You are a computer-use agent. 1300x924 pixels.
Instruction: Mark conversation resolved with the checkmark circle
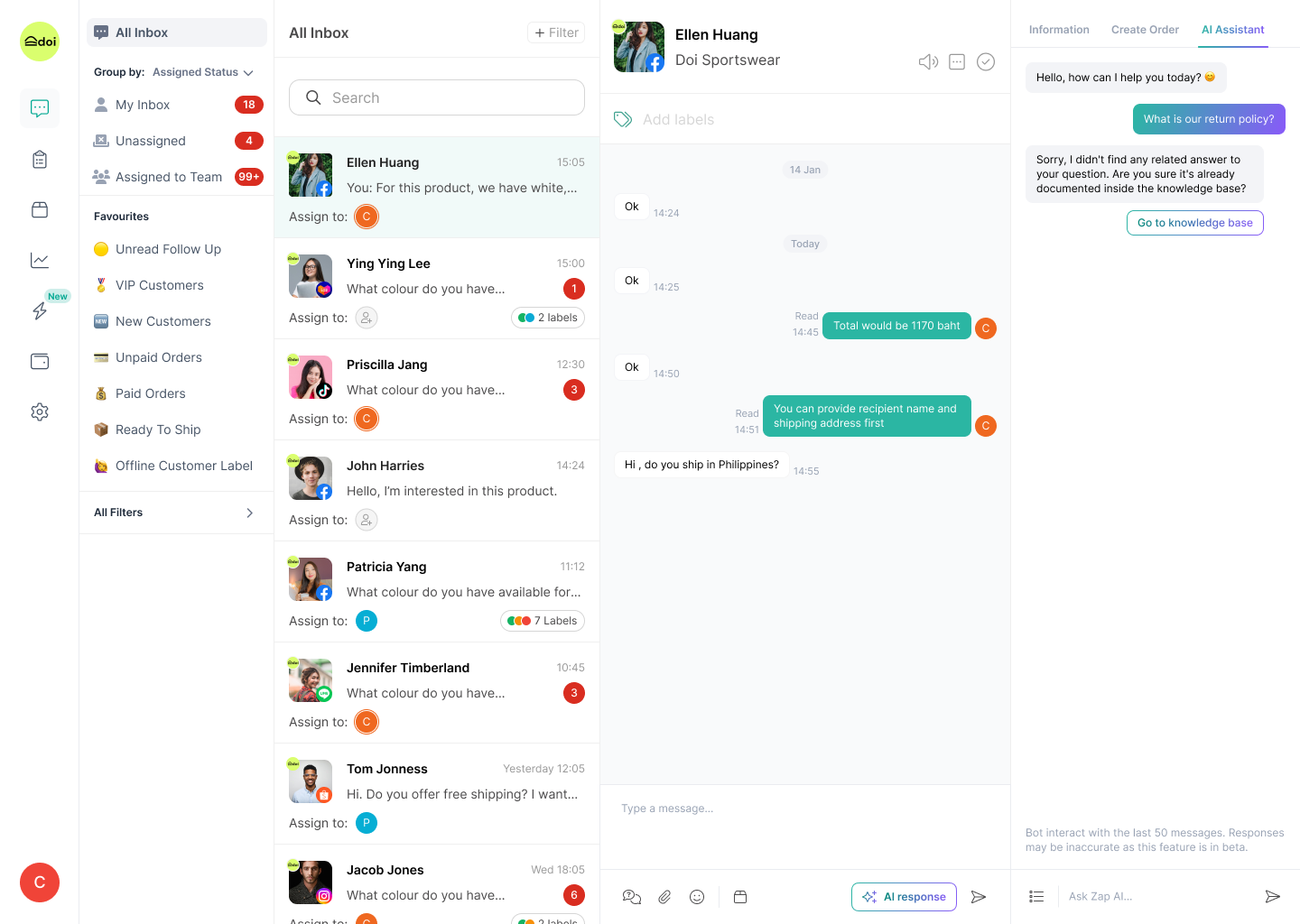click(x=986, y=61)
